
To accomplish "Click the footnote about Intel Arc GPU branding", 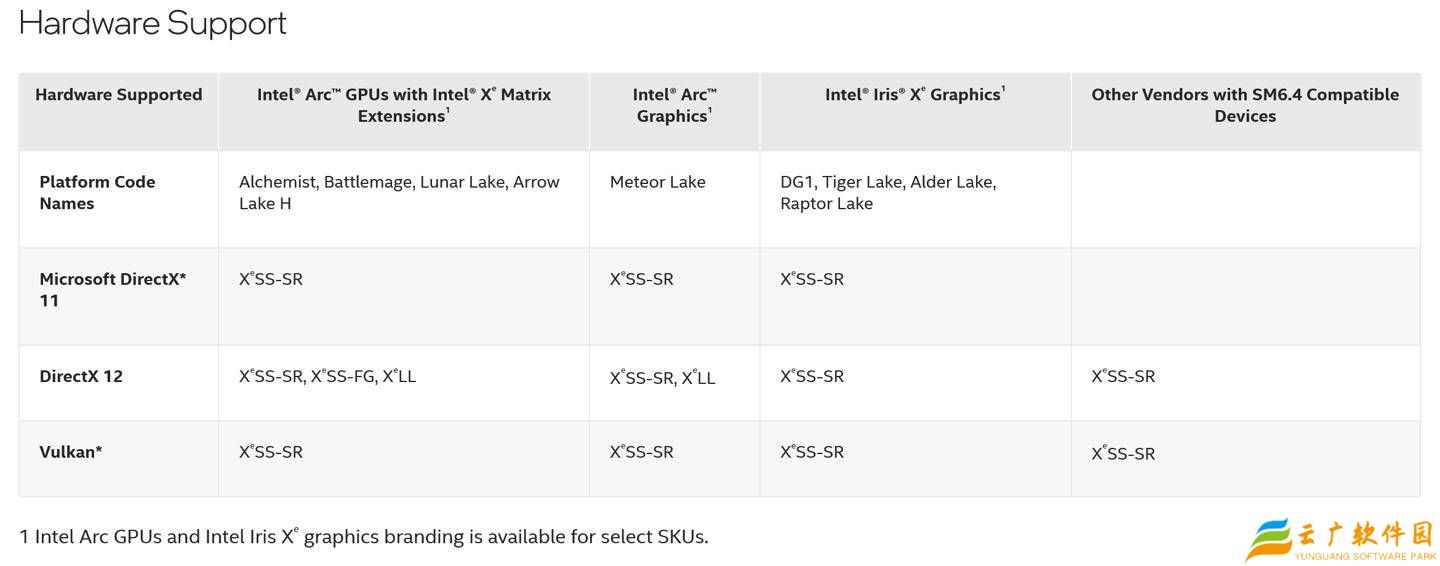I will coord(363,537).
